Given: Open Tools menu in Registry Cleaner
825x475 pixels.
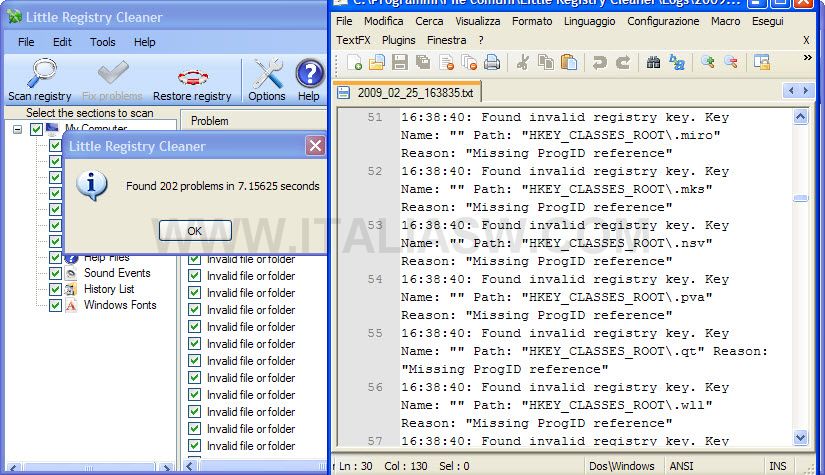Looking at the screenshot, I should click(x=103, y=42).
